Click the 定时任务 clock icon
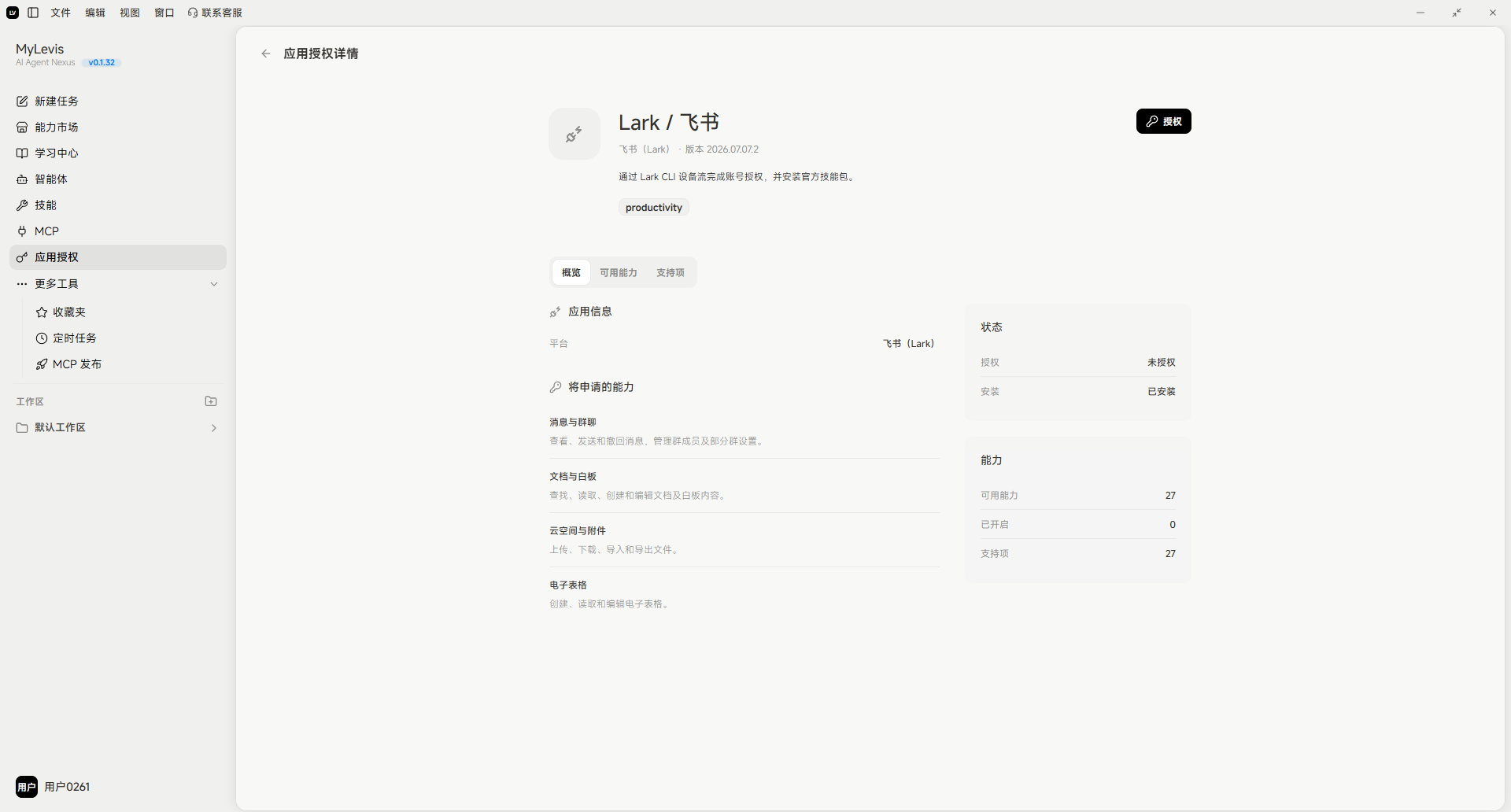 point(42,338)
